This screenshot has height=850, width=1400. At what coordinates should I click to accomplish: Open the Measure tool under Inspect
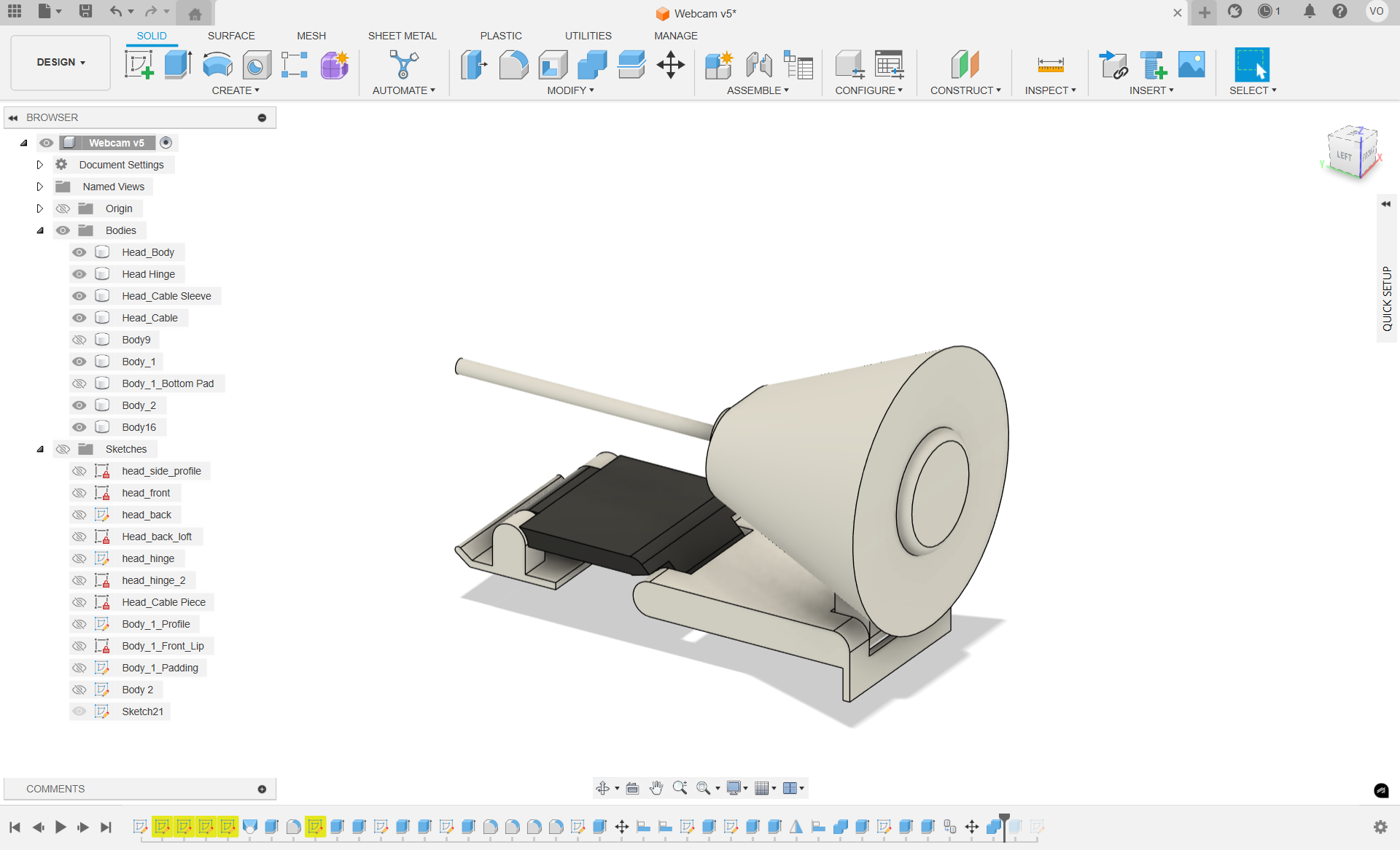1050,65
